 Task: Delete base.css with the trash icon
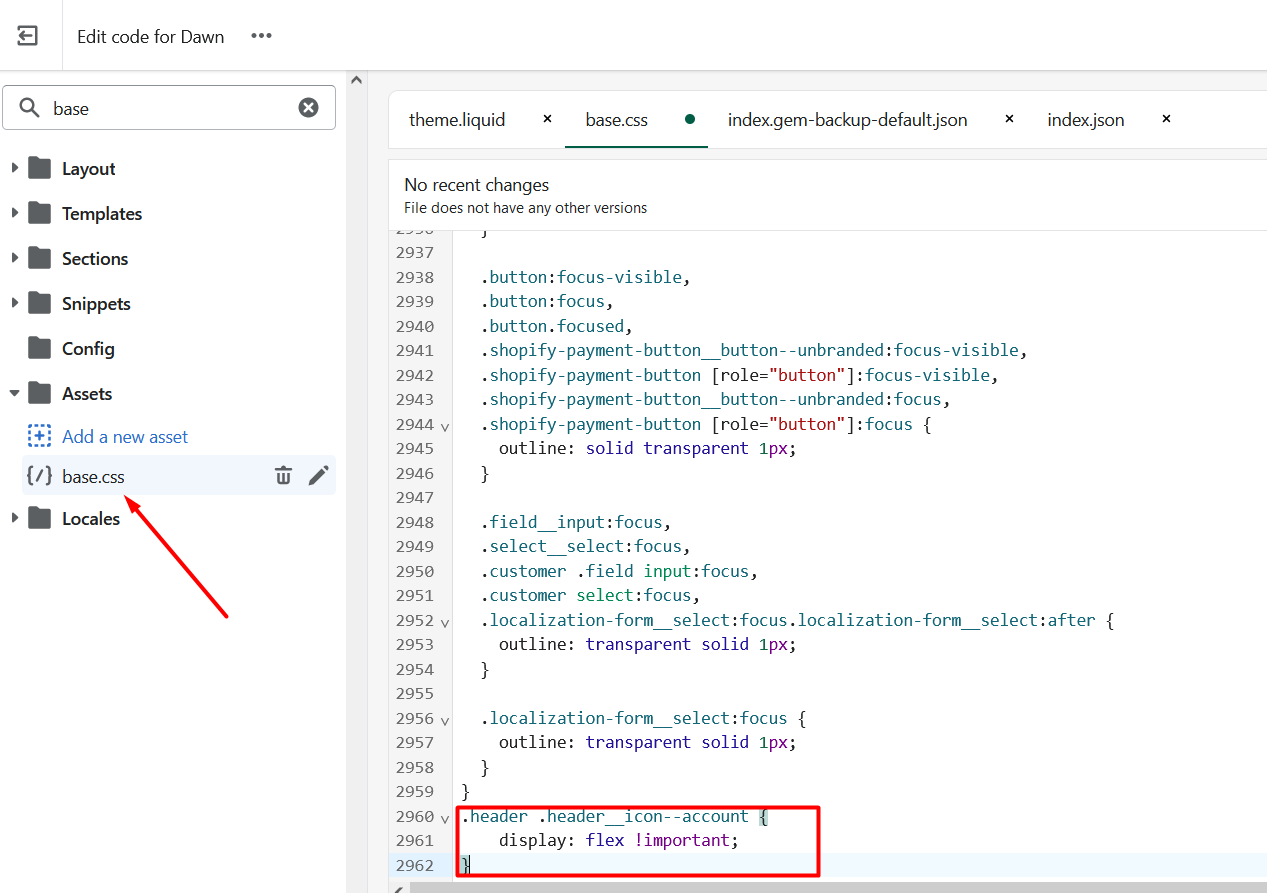click(x=284, y=476)
